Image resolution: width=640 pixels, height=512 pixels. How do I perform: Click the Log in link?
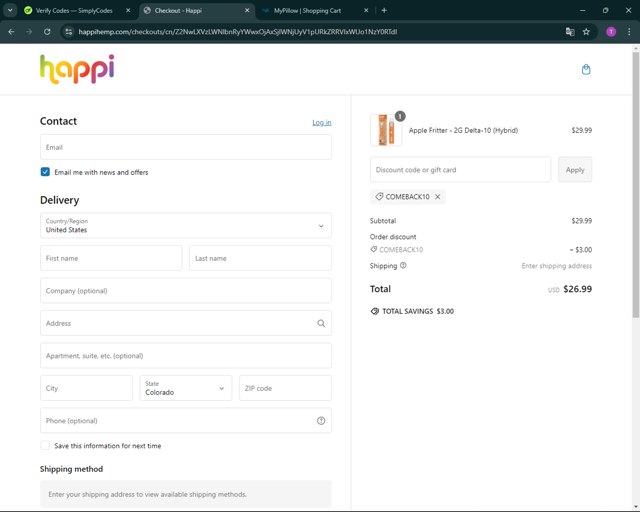tap(322, 122)
